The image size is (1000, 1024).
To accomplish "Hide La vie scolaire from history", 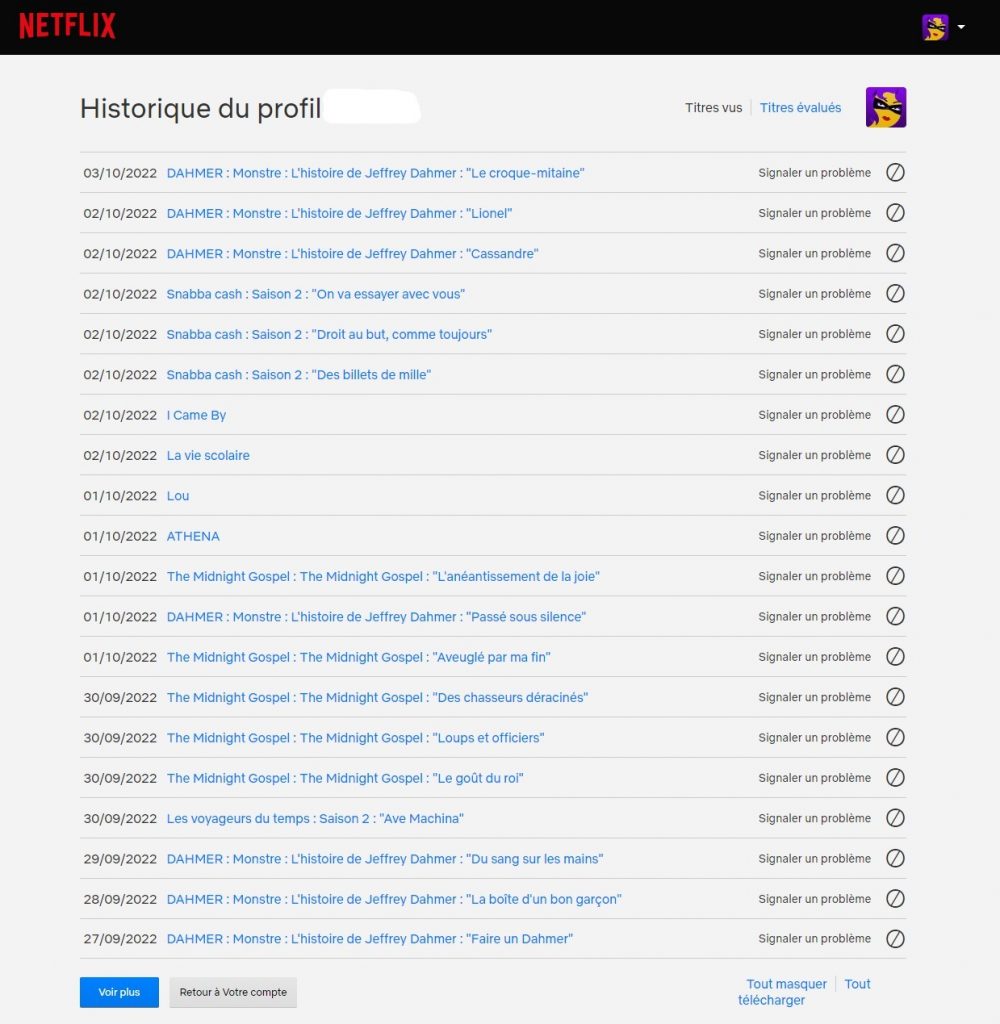I will tap(895, 455).
